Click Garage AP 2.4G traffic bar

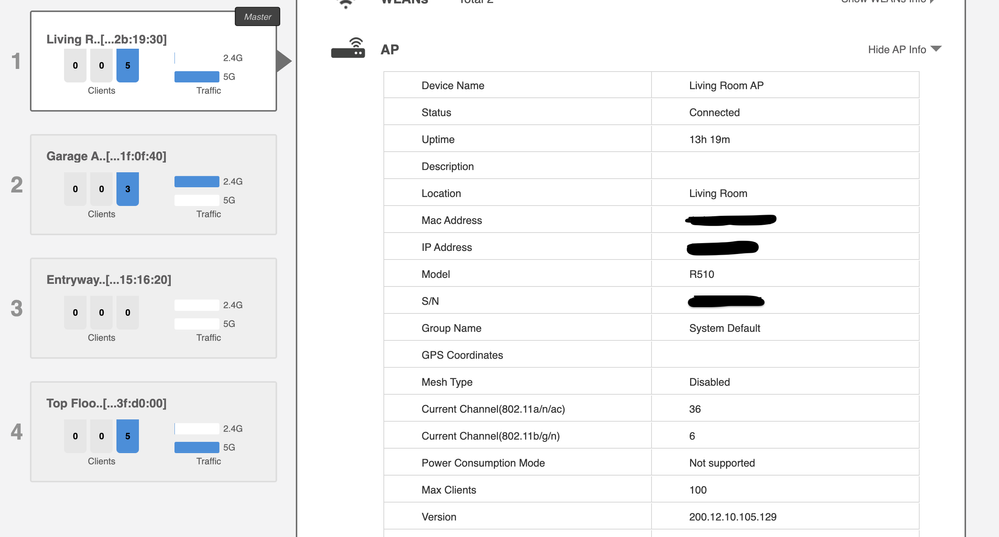tap(196, 182)
